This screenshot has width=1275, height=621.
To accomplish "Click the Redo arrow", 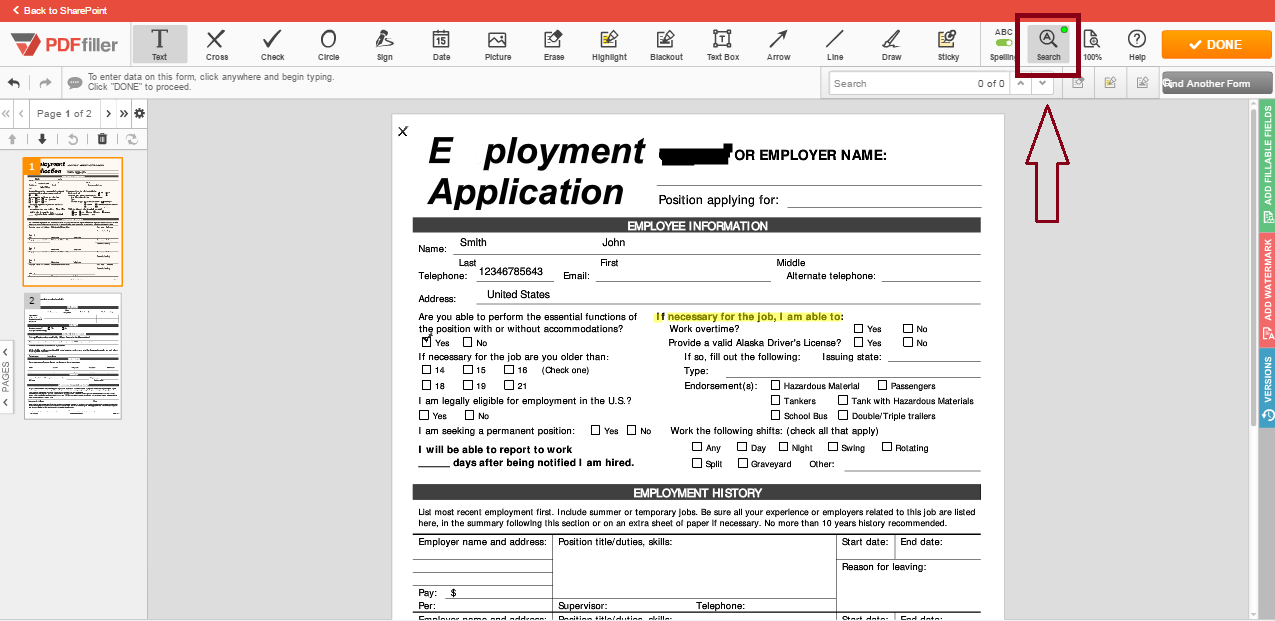I will coord(45,83).
